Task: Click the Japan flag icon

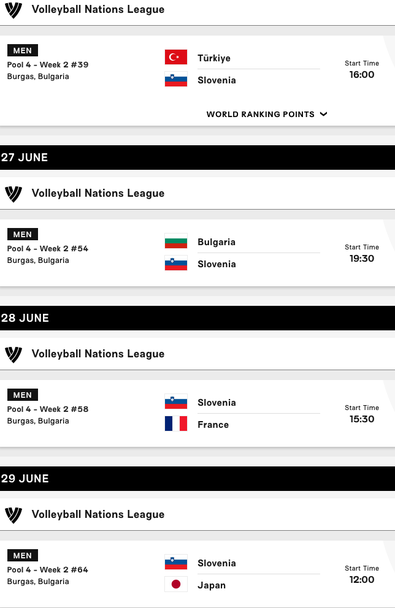Action: click(176, 584)
